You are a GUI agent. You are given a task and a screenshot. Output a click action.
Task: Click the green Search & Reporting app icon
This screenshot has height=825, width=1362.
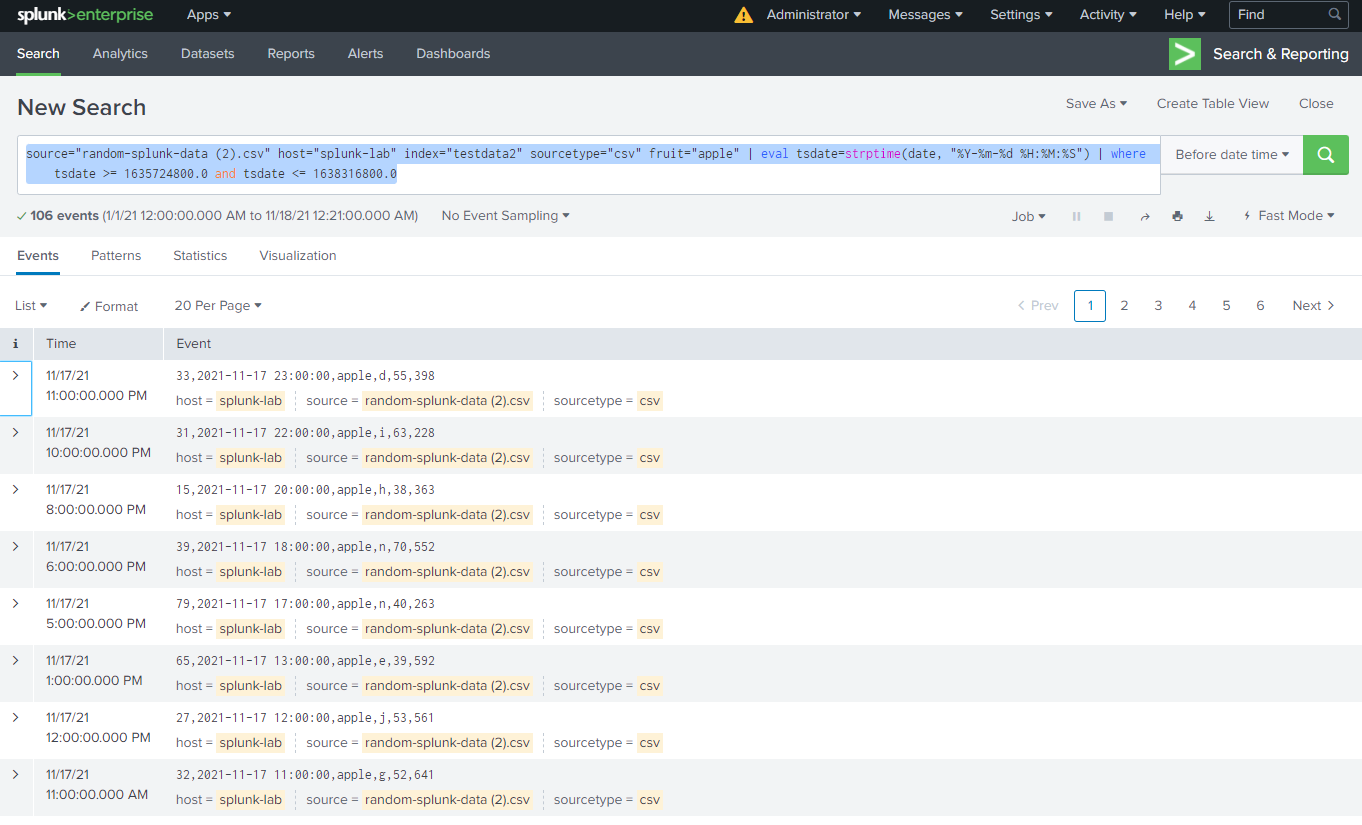point(1185,54)
